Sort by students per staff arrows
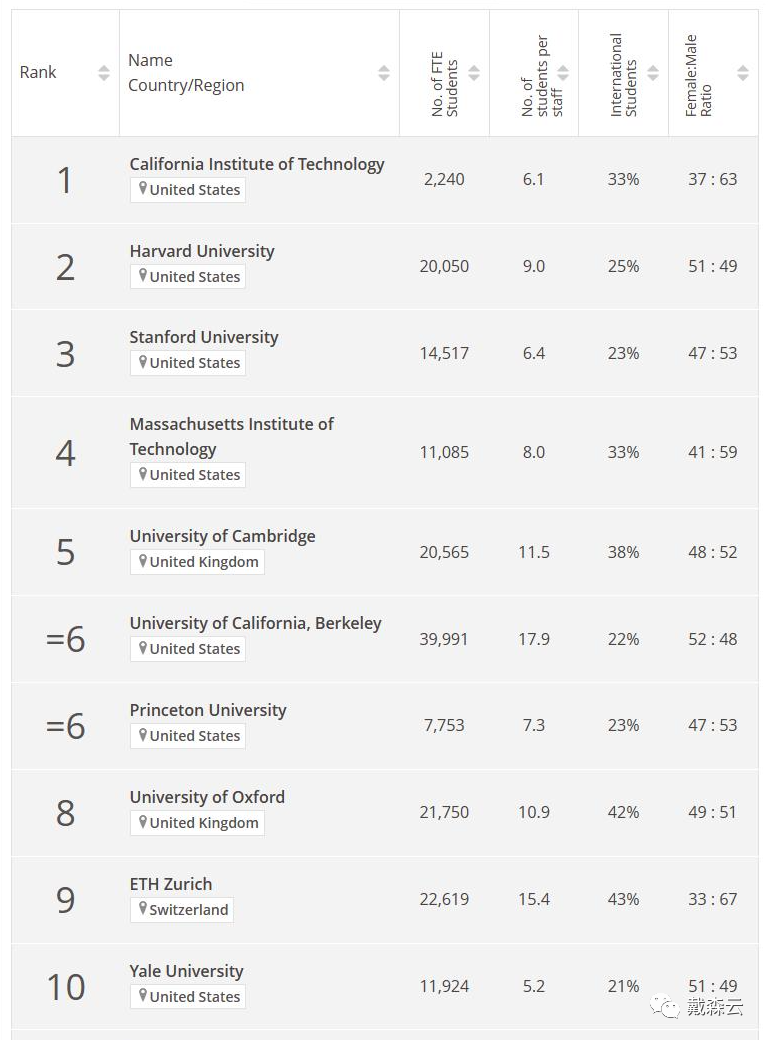The width and height of the screenshot is (768, 1040). pyautogui.click(x=563, y=72)
